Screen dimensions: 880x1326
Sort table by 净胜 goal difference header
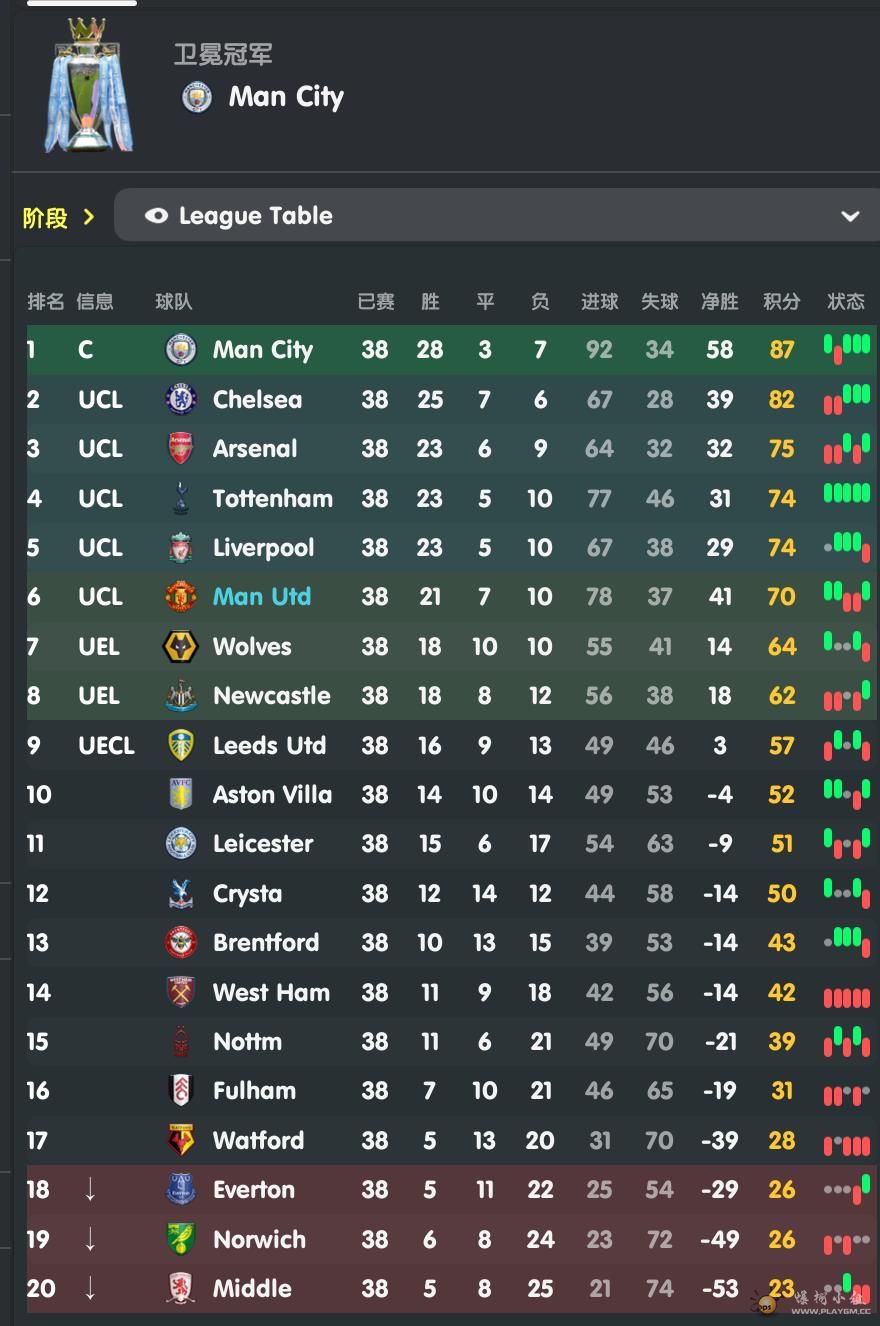720,301
